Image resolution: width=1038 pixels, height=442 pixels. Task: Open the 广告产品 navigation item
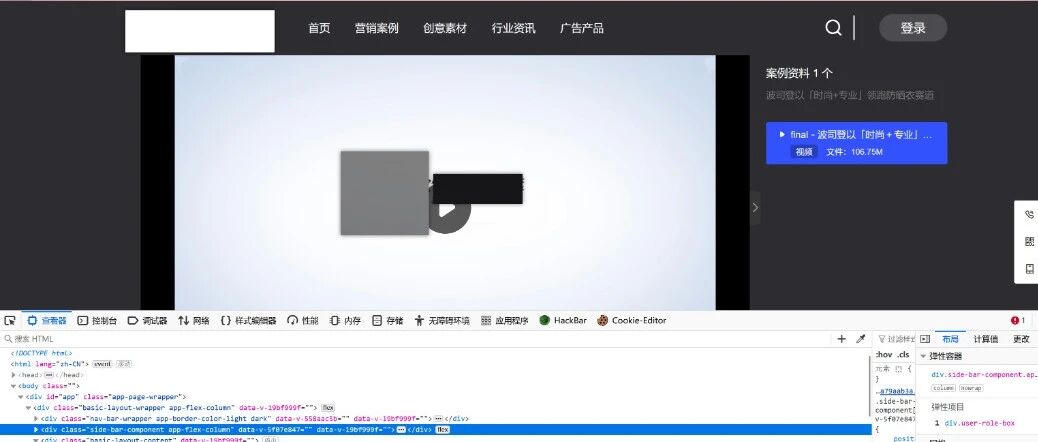click(582, 28)
